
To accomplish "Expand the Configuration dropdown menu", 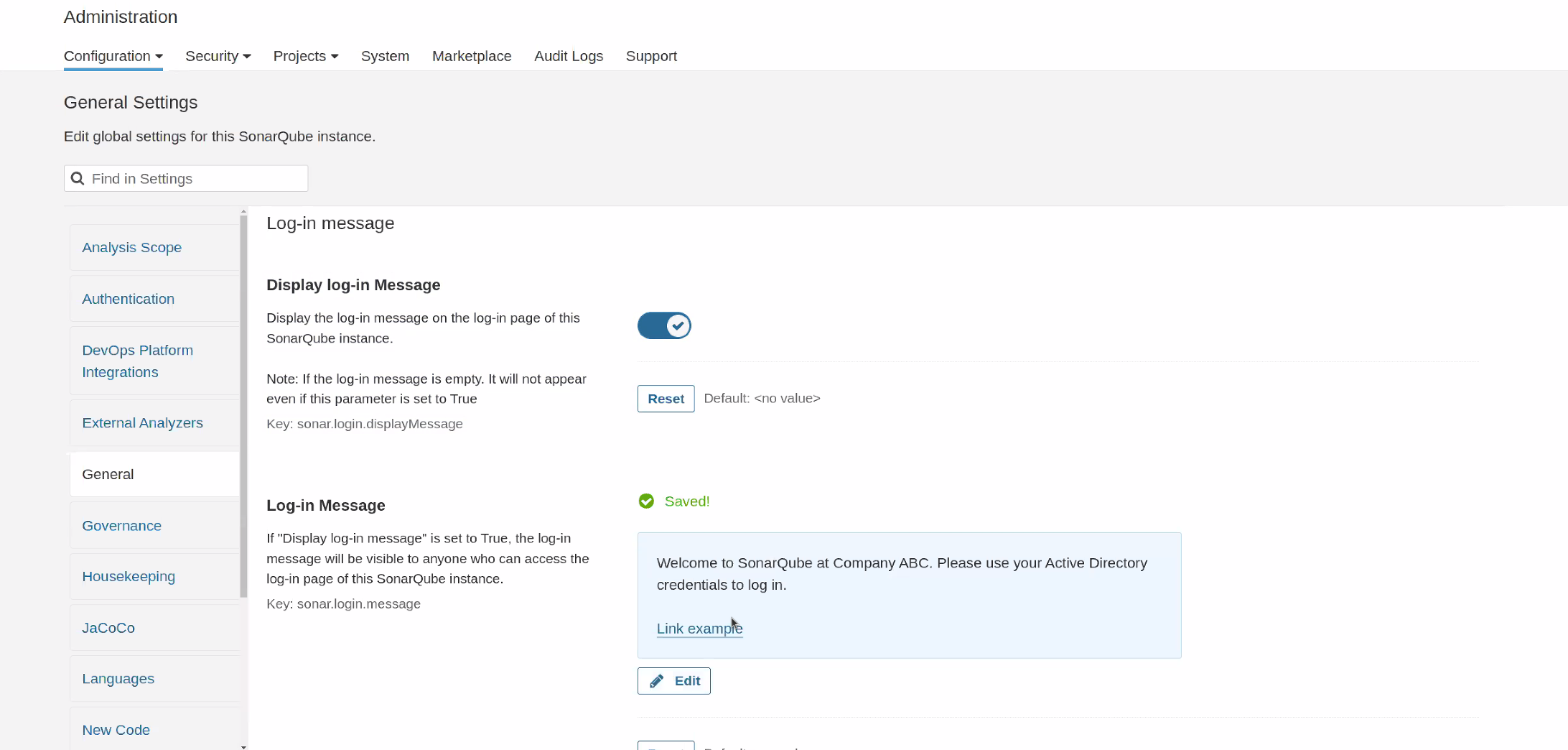I will pyautogui.click(x=113, y=56).
